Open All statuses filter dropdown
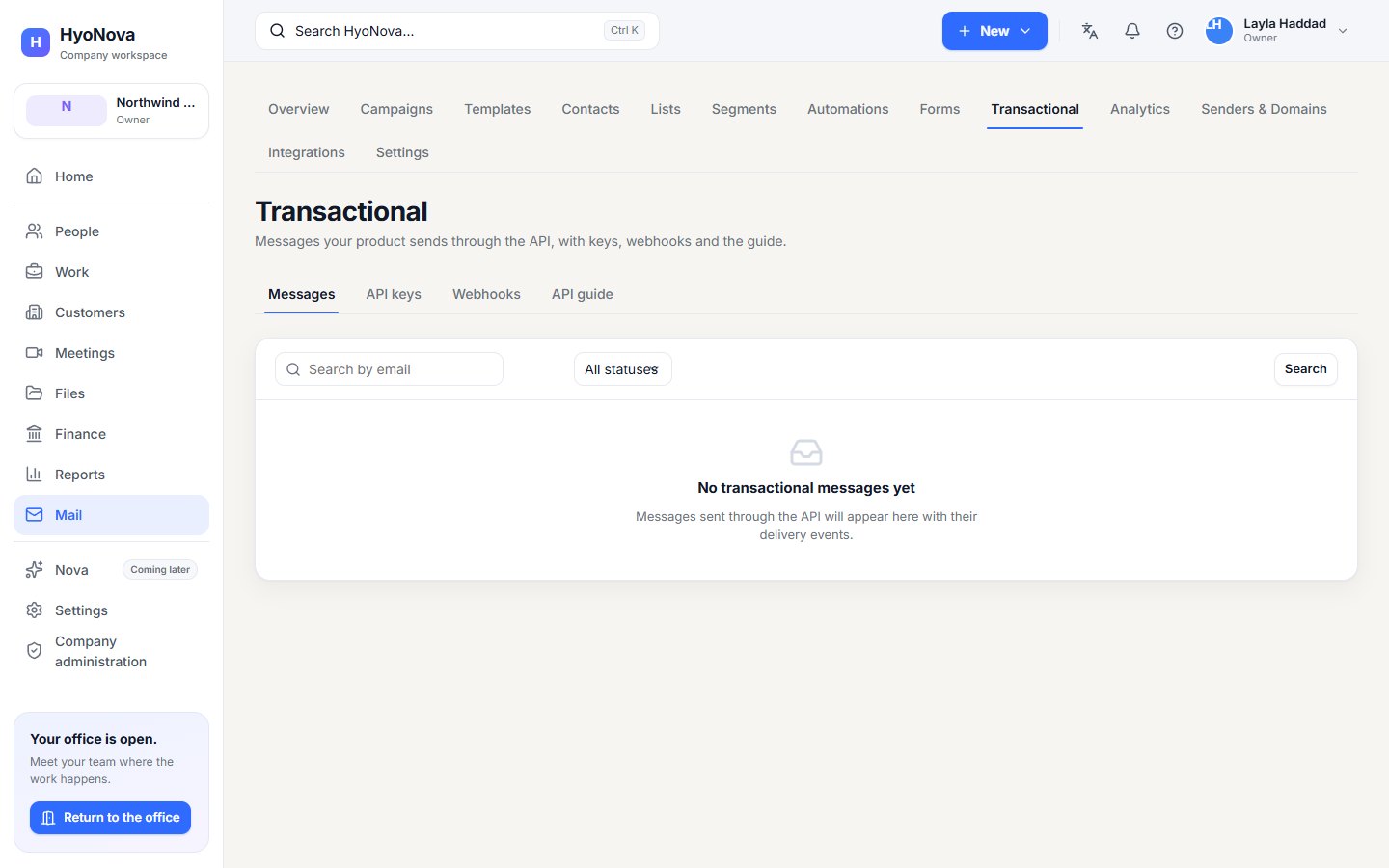Image resolution: width=1389 pixels, height=868 pixels. (x=622, y=369)
